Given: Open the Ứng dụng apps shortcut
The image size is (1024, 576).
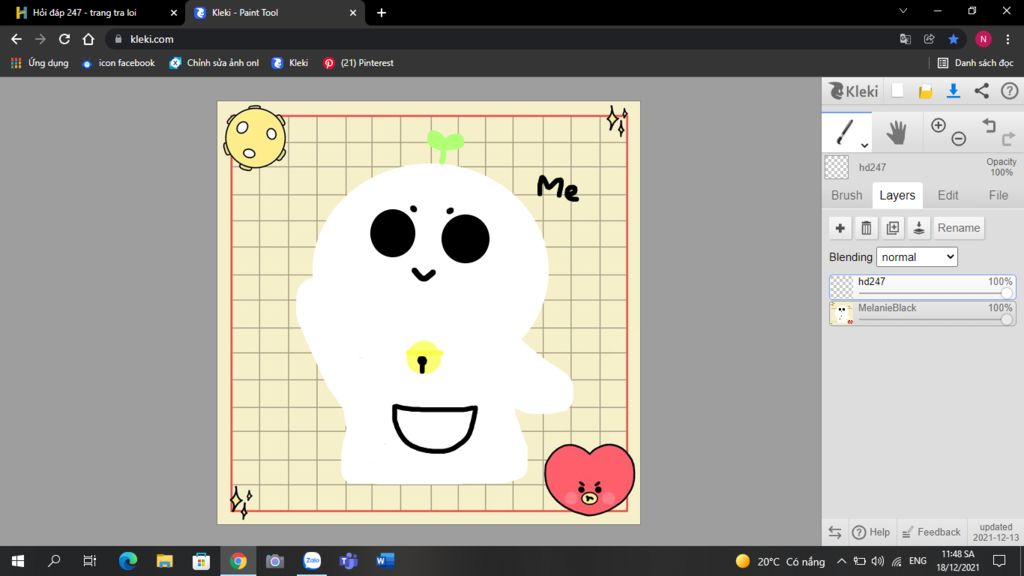Looking at the screenshot, I should [x=40, y=63].
